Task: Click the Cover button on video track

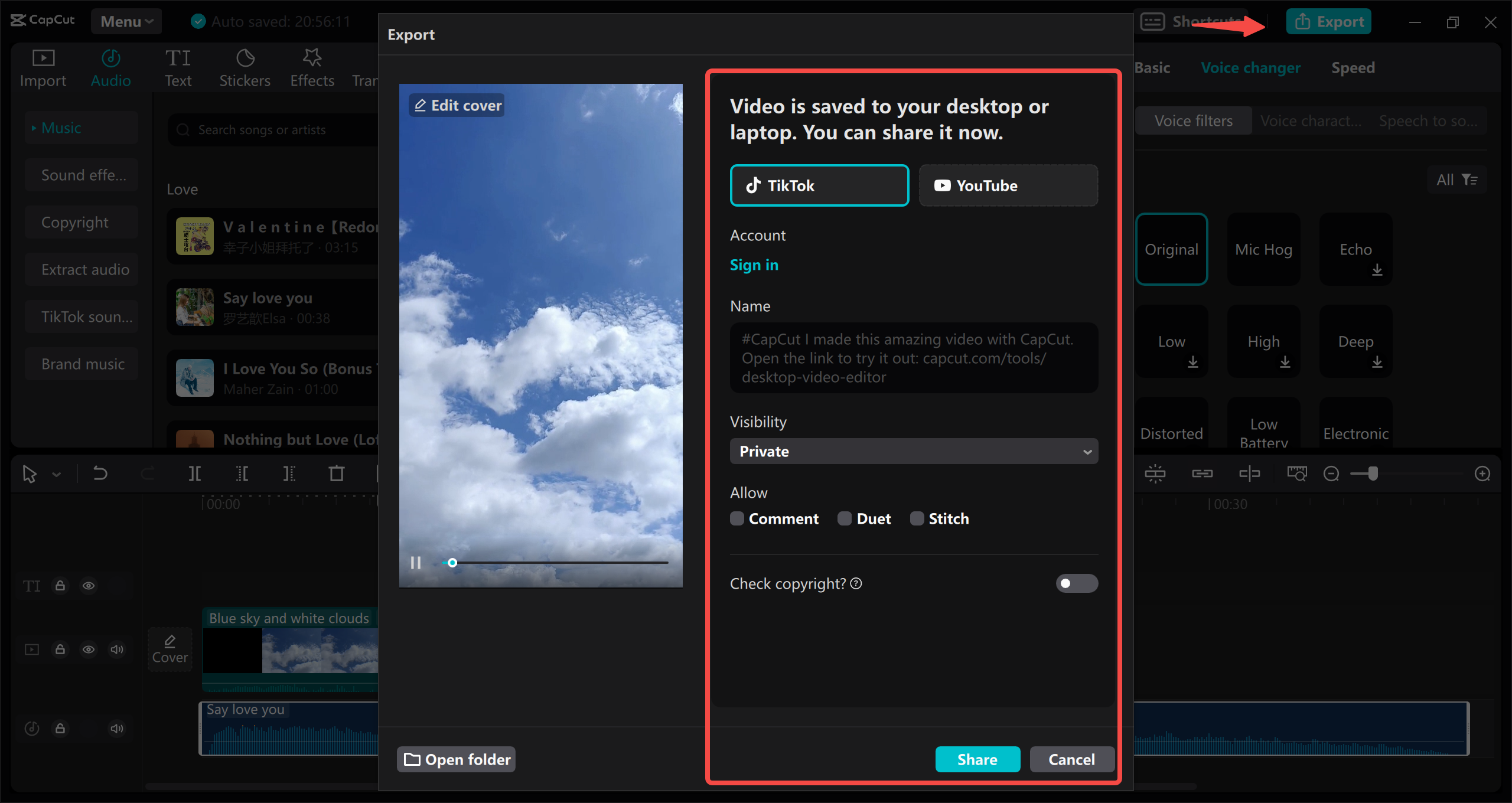Action: pos(170,649)
